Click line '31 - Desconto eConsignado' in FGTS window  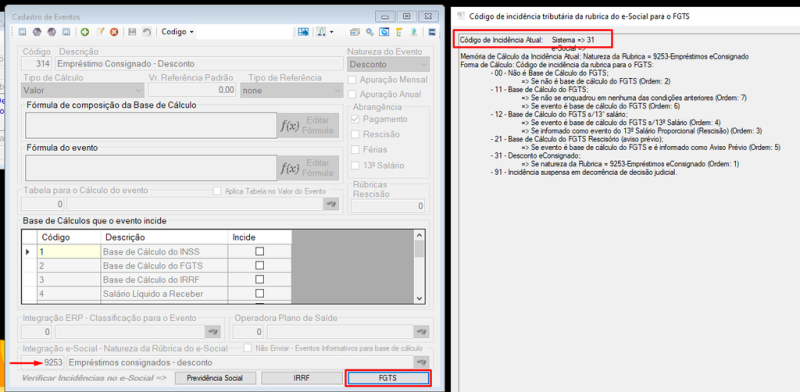535,156
